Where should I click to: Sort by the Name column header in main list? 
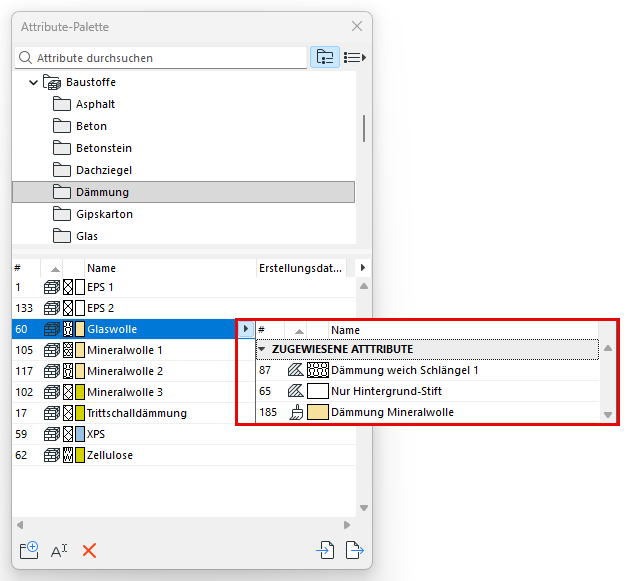(170, 268)
